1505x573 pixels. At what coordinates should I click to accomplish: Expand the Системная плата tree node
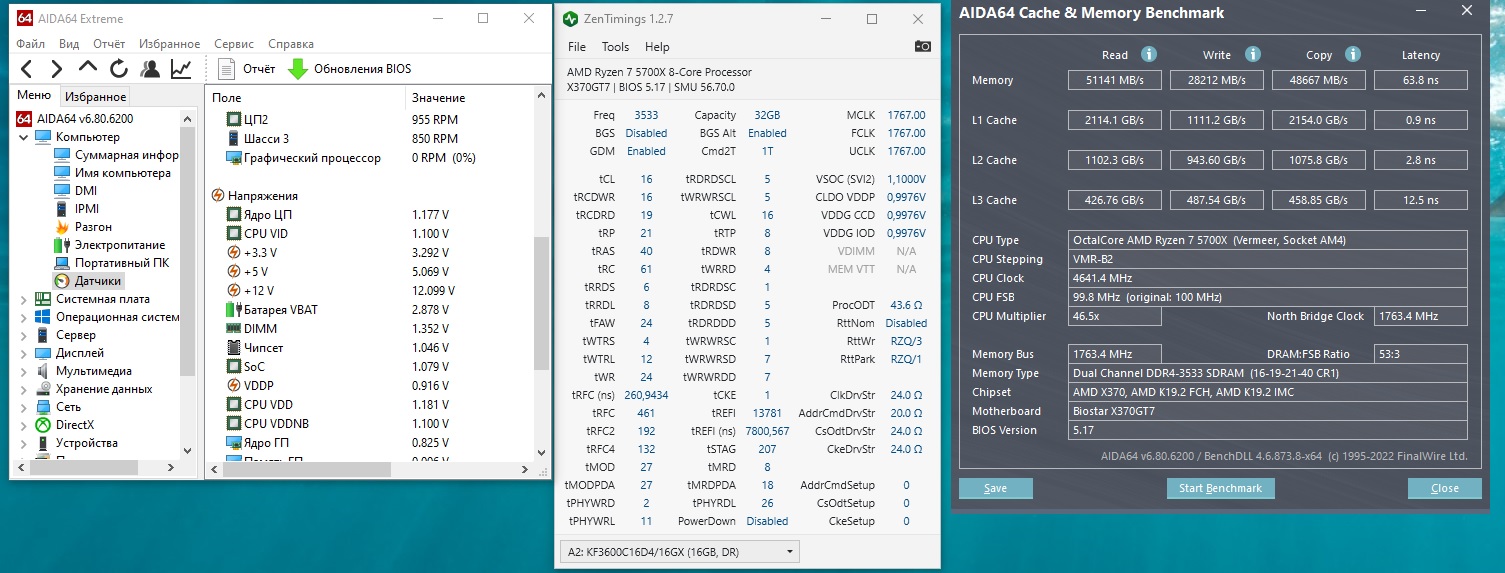tap(24, 299)
